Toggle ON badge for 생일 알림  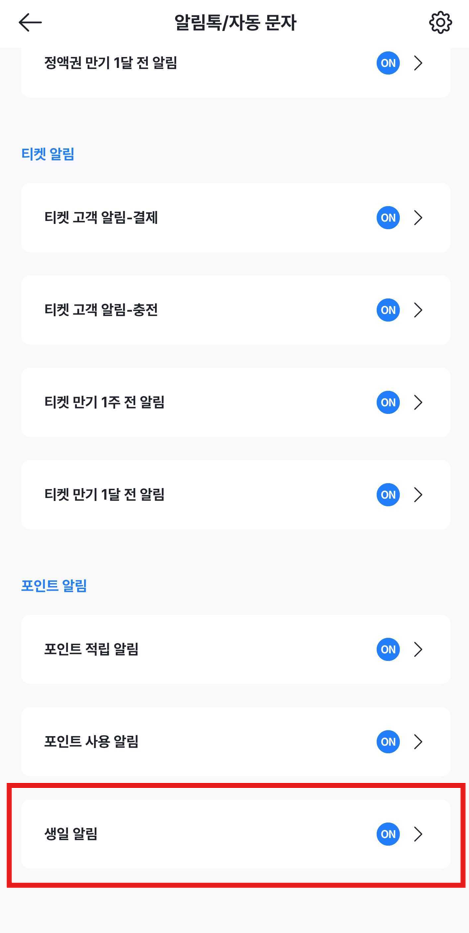point(388,834)
